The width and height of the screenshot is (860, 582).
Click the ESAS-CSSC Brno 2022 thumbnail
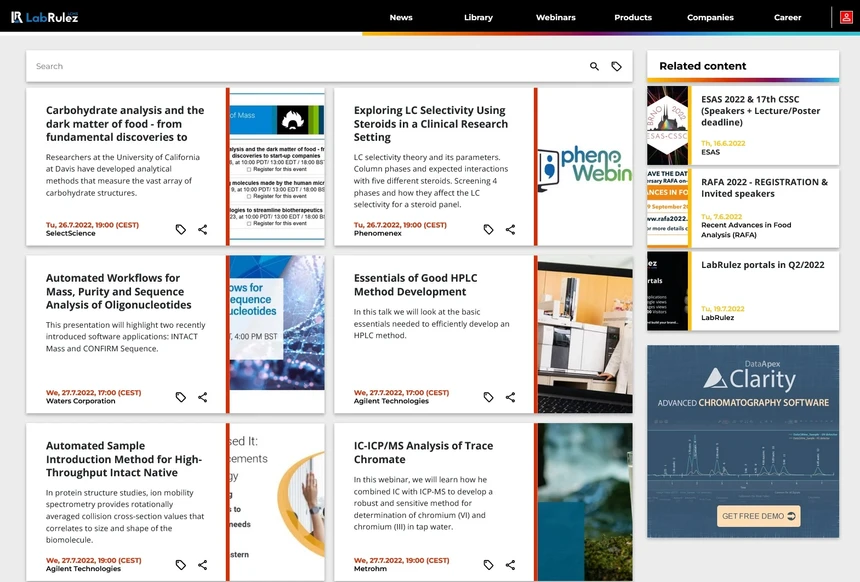pyautogui.click(x=667, y=126)
